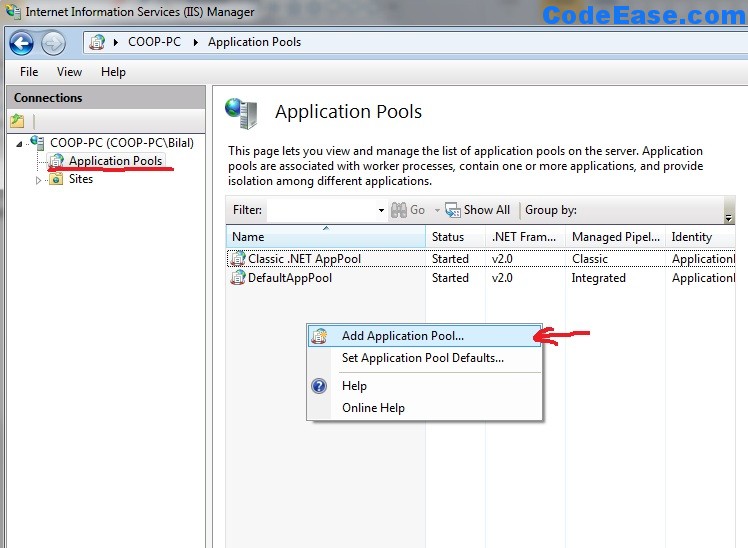The image size is (748, 548).
Task: Open the Help menu in menu bar
Action: tap(113, 72)
